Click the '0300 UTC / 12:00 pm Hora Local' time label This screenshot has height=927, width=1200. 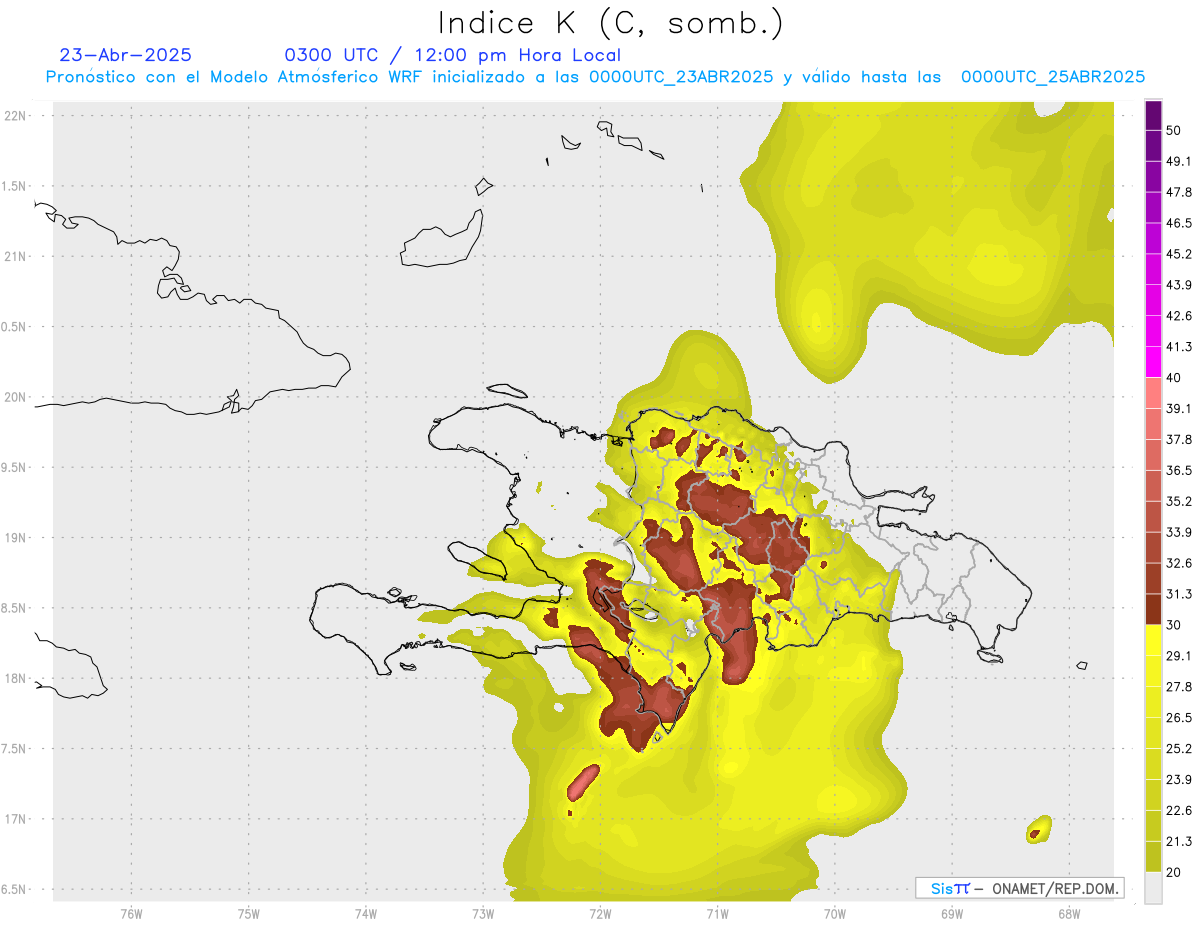453,55
